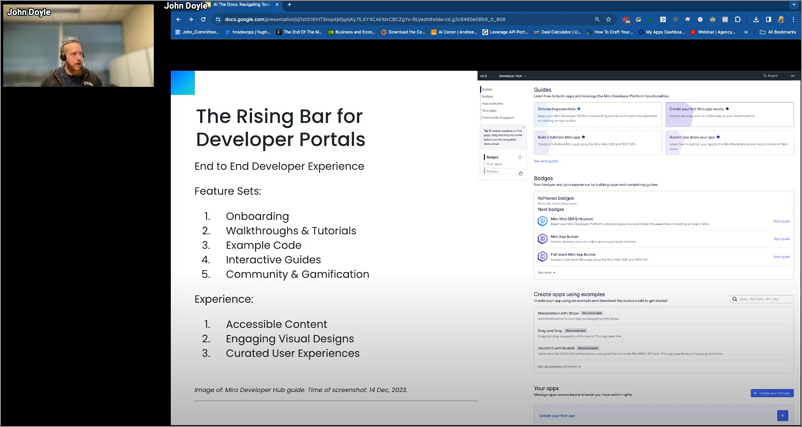The width and height of the screenshot is (802, 427).
Task: Select Community & support in the sidebar
Action: pyautogui.click(x=498, y=118)
